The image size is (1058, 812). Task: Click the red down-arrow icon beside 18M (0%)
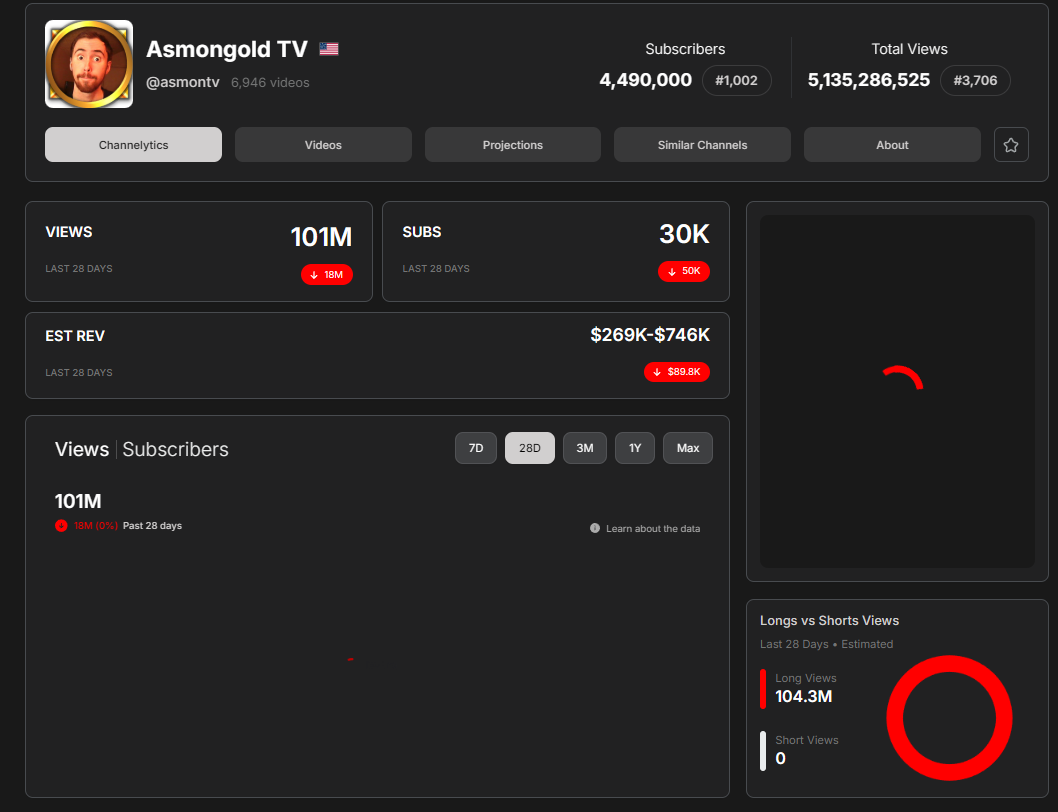click(61, 526)
